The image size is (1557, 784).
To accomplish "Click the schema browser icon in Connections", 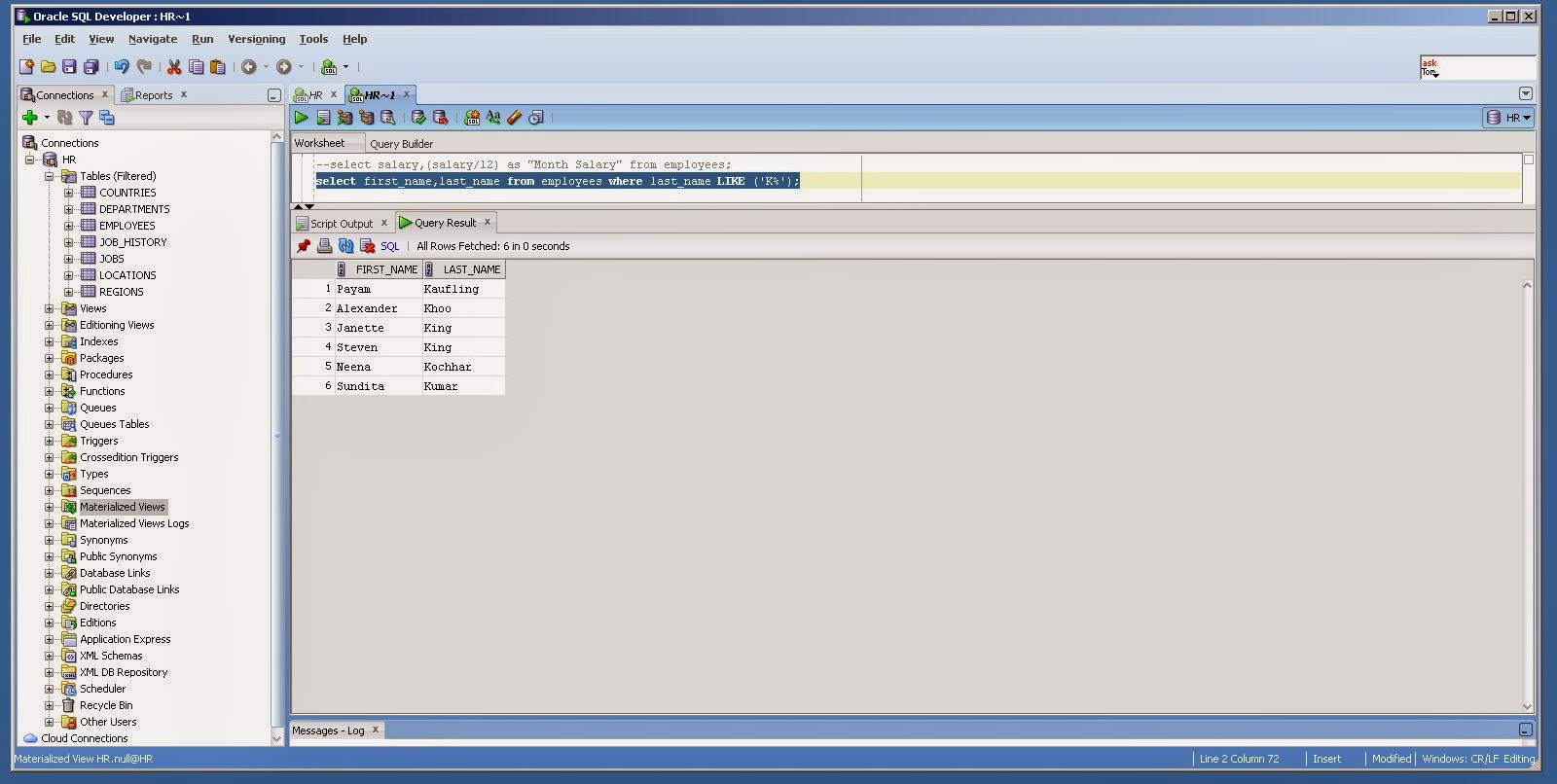I will 107,118.
